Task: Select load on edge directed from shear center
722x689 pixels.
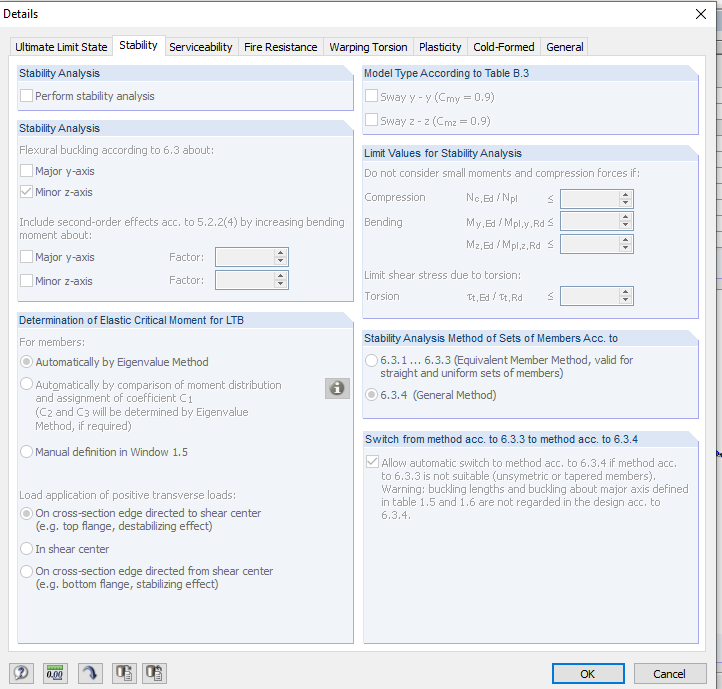Action: pos(27,572)
